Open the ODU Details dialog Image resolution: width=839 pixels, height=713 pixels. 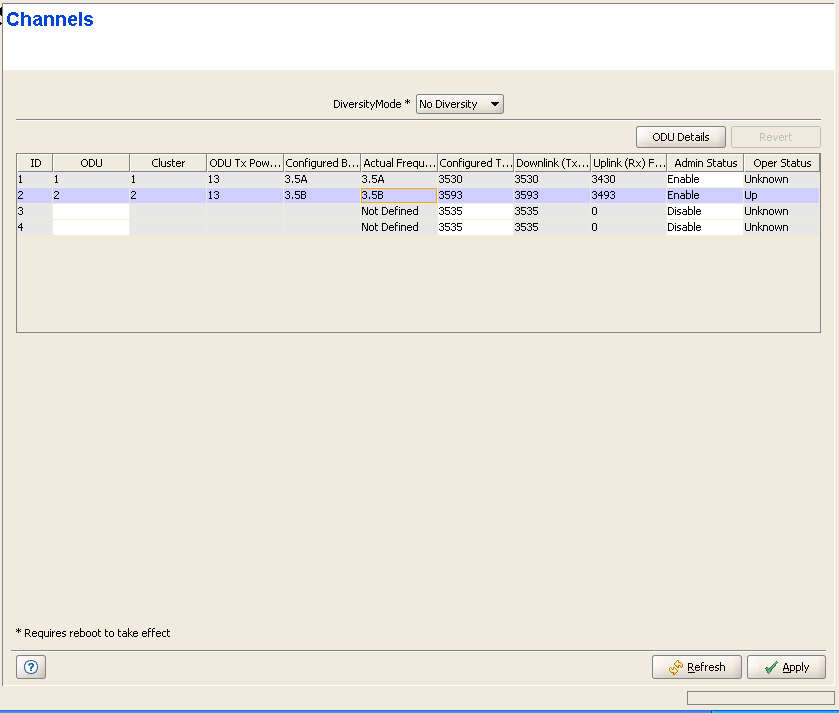coord(680,137)
